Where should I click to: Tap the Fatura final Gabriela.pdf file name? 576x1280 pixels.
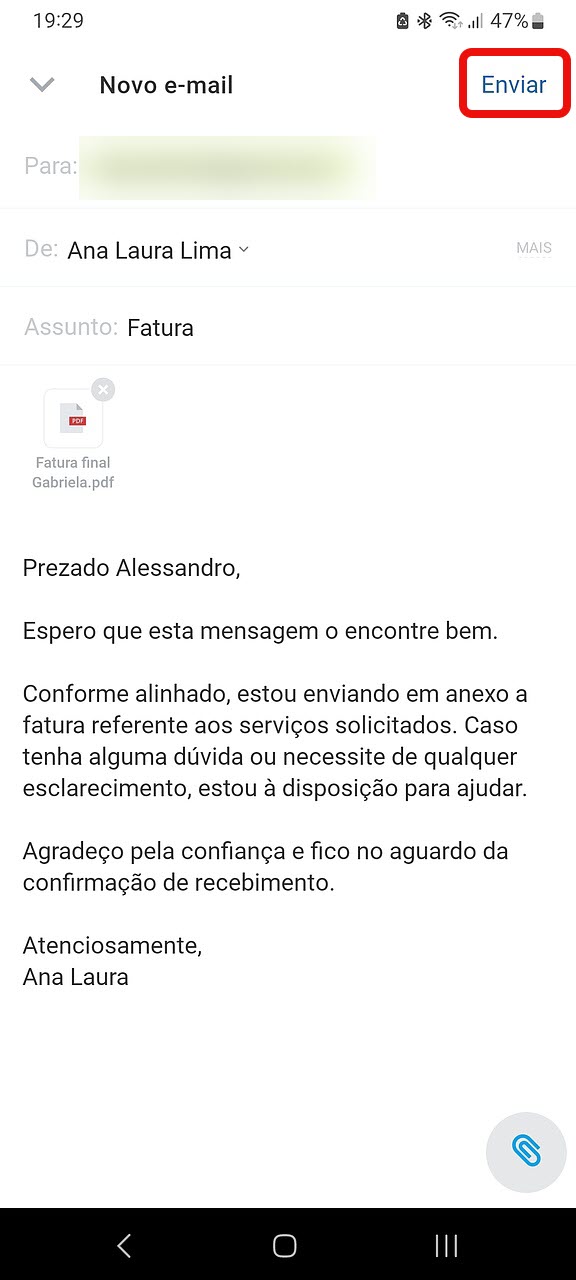point(73,472)
